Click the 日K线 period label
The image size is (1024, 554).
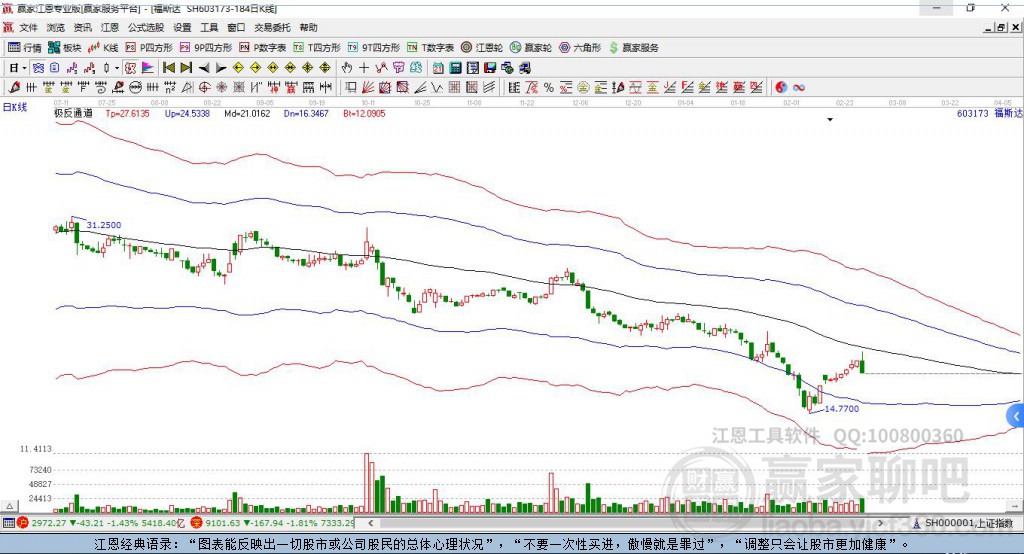(14, 107)
